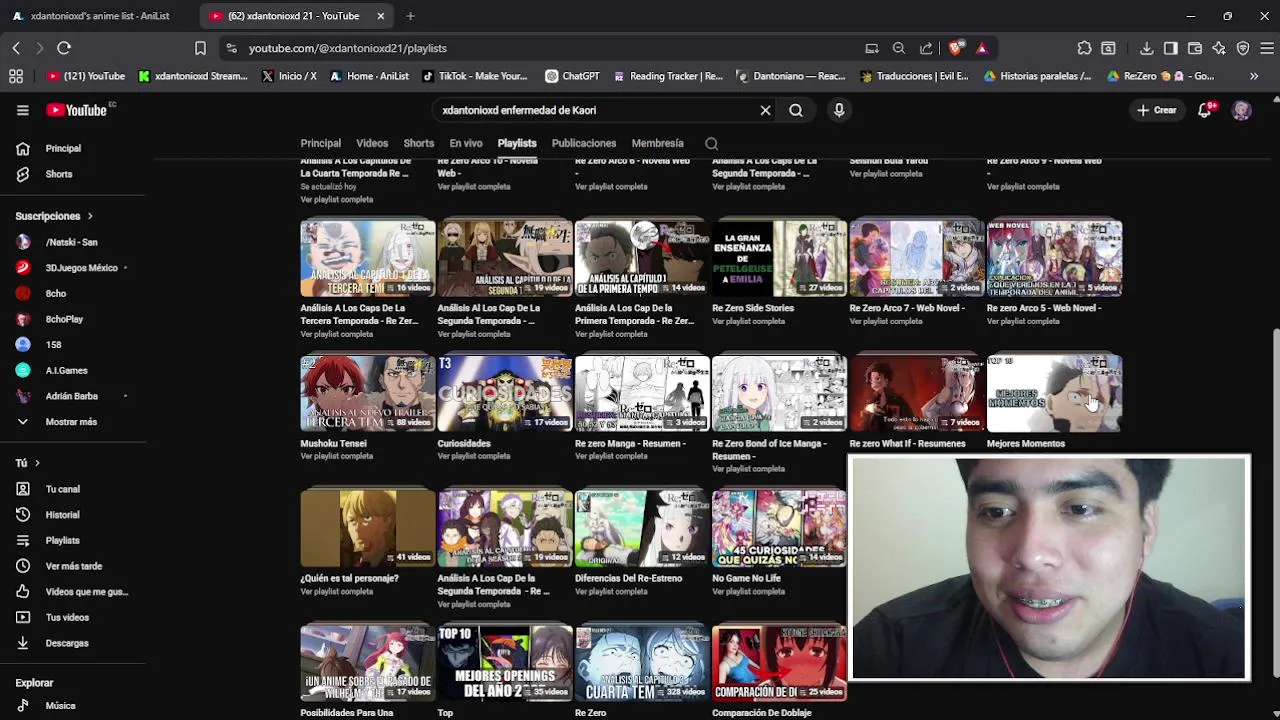Switch to the Videos channel tab

coord(372,143)
